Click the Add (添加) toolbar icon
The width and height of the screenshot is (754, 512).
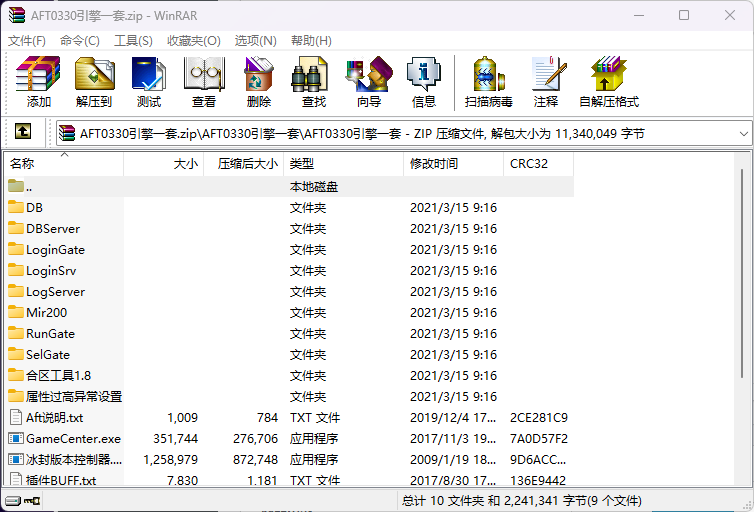(39, 82)
